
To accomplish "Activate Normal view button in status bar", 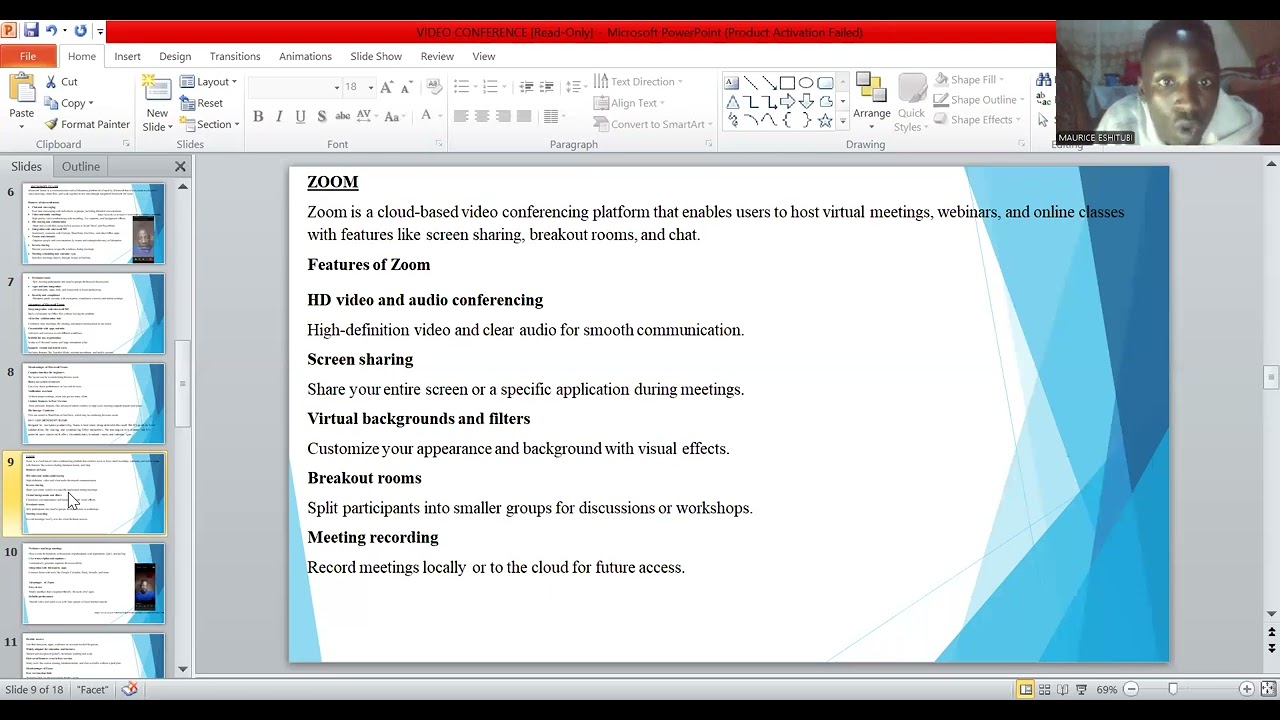I will (1025, 689).
